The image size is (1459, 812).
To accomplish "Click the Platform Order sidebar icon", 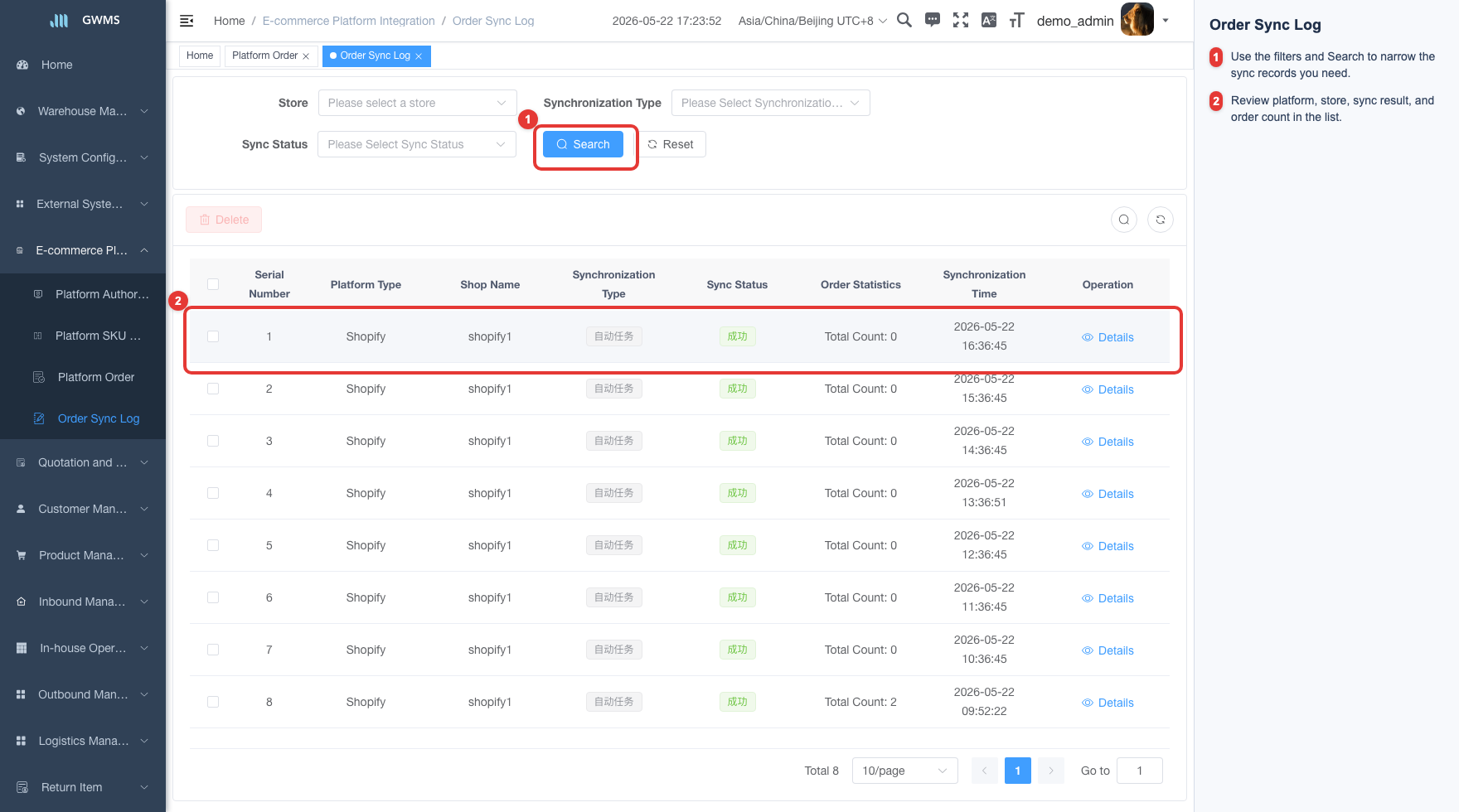I will (39, 377).
